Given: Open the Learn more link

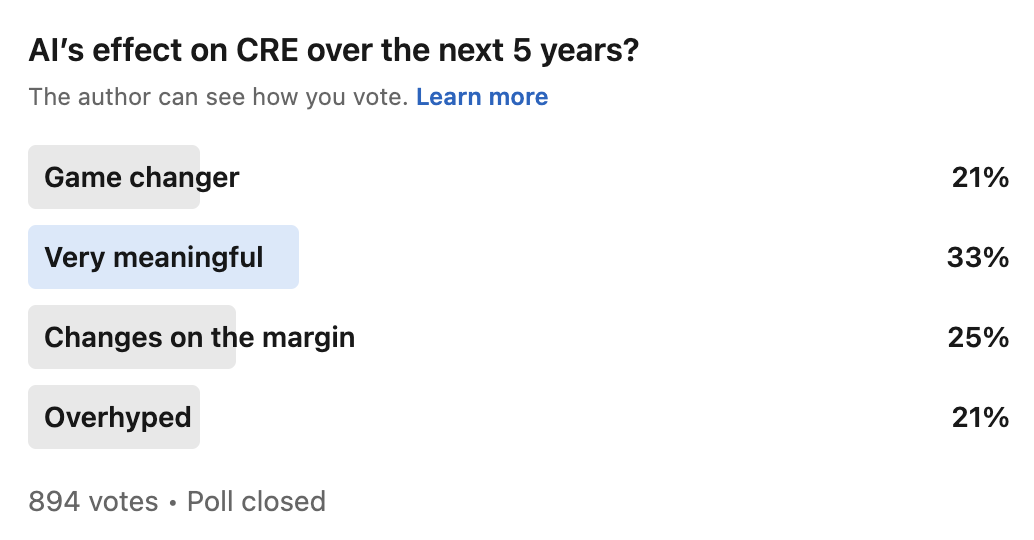Looking at the screenshot, I should tap(481, 97).
